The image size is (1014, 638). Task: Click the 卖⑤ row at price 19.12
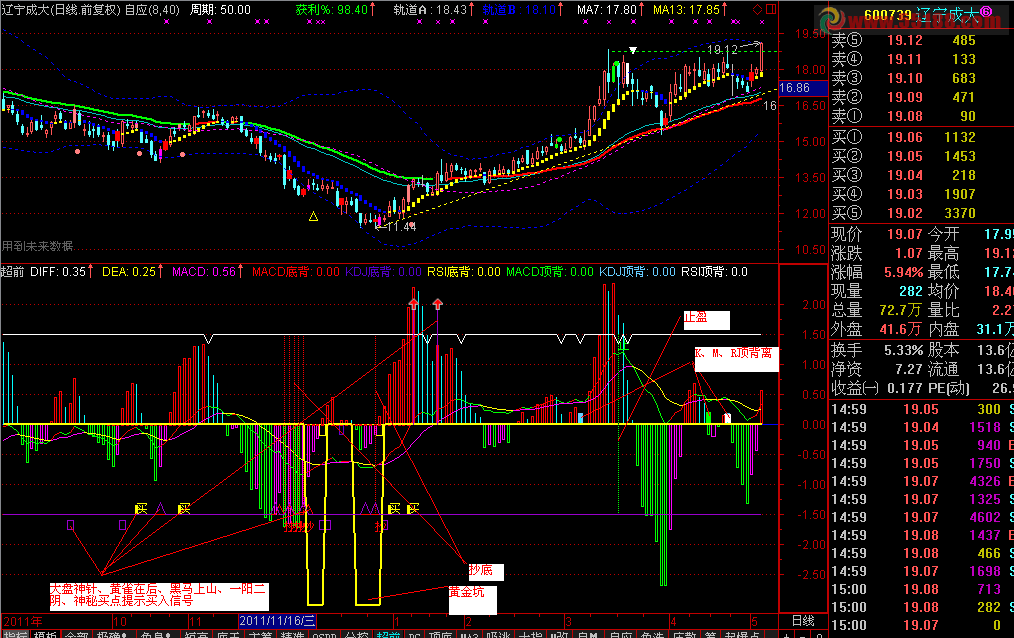(921, 40)
